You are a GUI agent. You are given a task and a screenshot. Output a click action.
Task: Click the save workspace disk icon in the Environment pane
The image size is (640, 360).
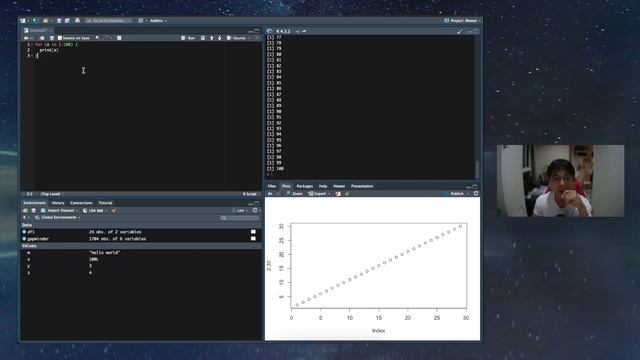33,211
